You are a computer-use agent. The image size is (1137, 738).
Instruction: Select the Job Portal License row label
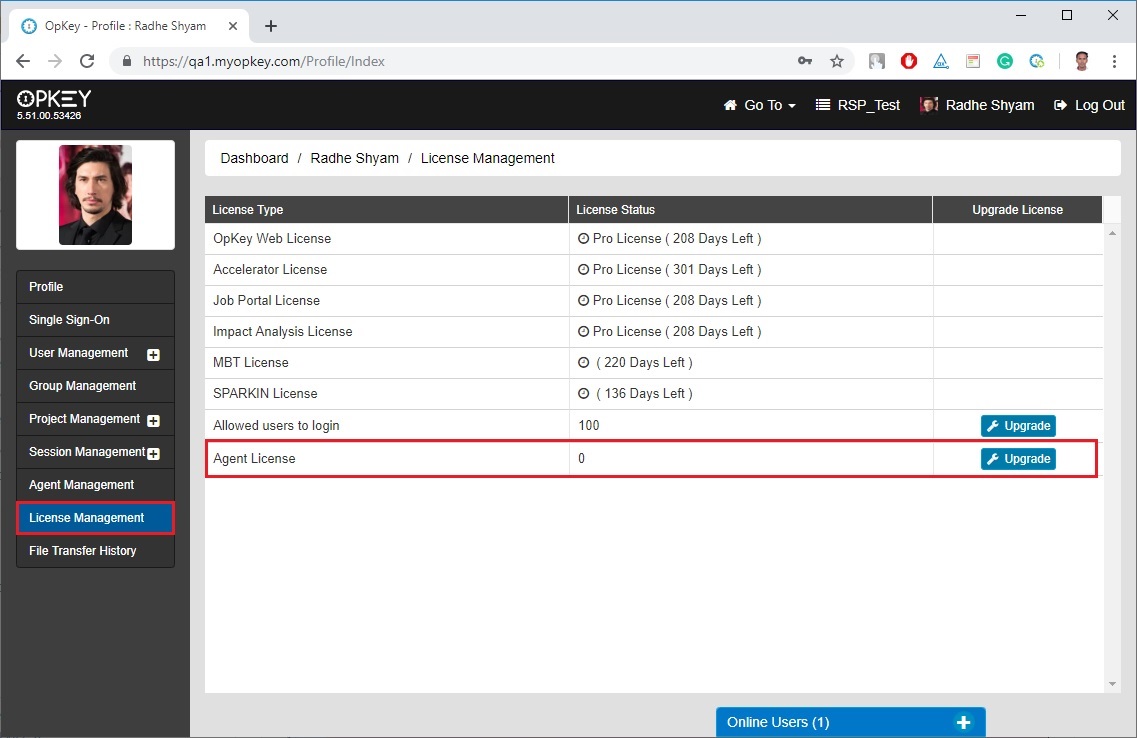coord(266,300)
